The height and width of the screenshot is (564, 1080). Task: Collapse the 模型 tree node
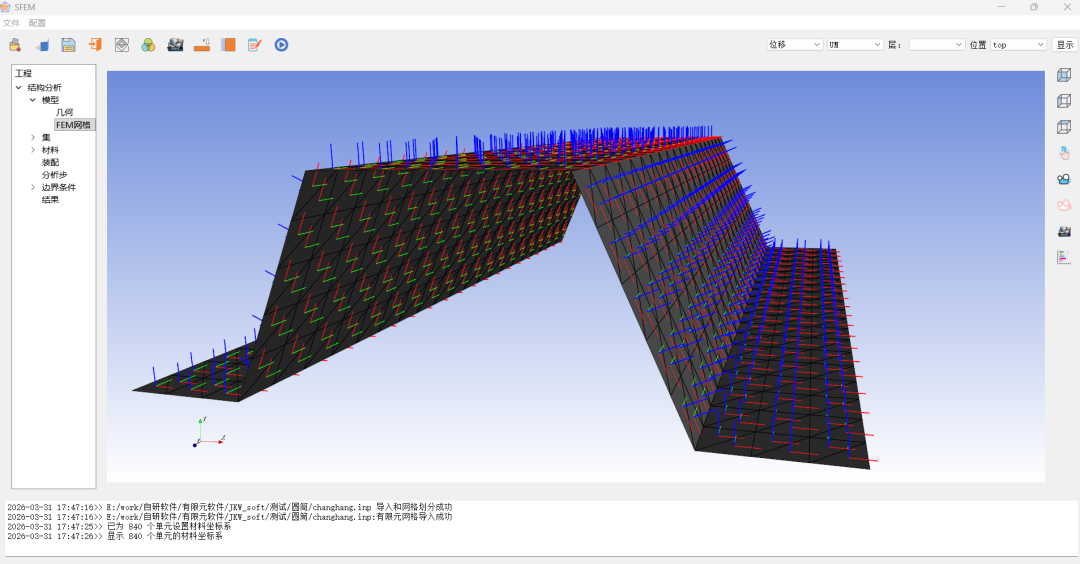click(32, 100)
